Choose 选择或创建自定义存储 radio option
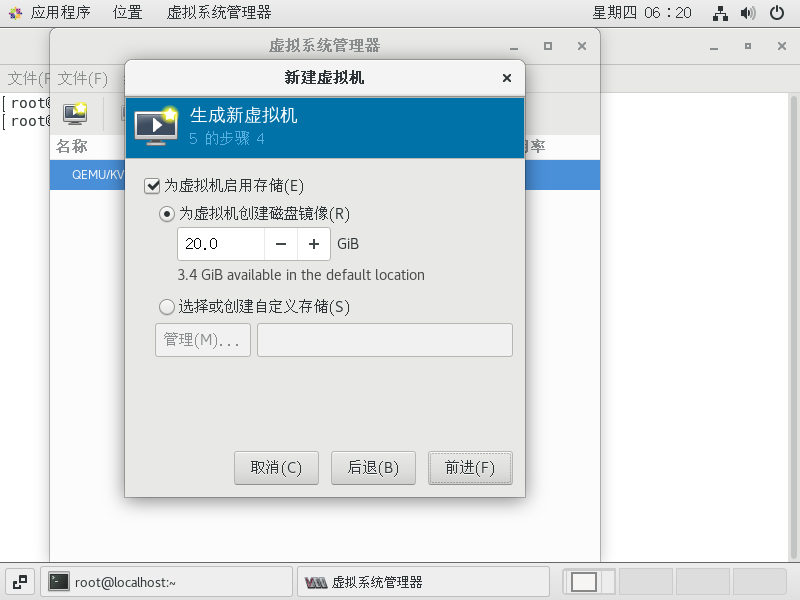 coord(167,307)
